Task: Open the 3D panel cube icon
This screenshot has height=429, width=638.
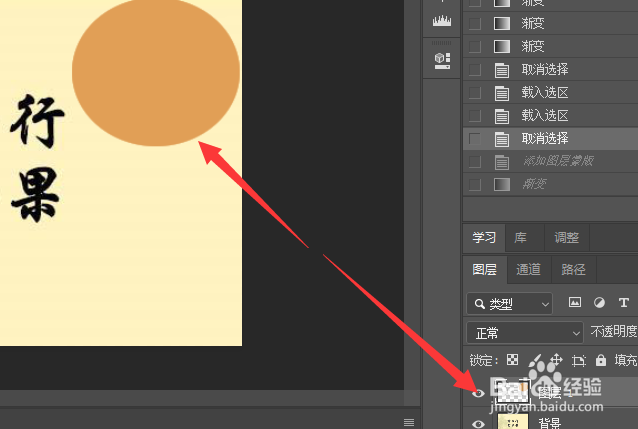Action: coord(442,60)
